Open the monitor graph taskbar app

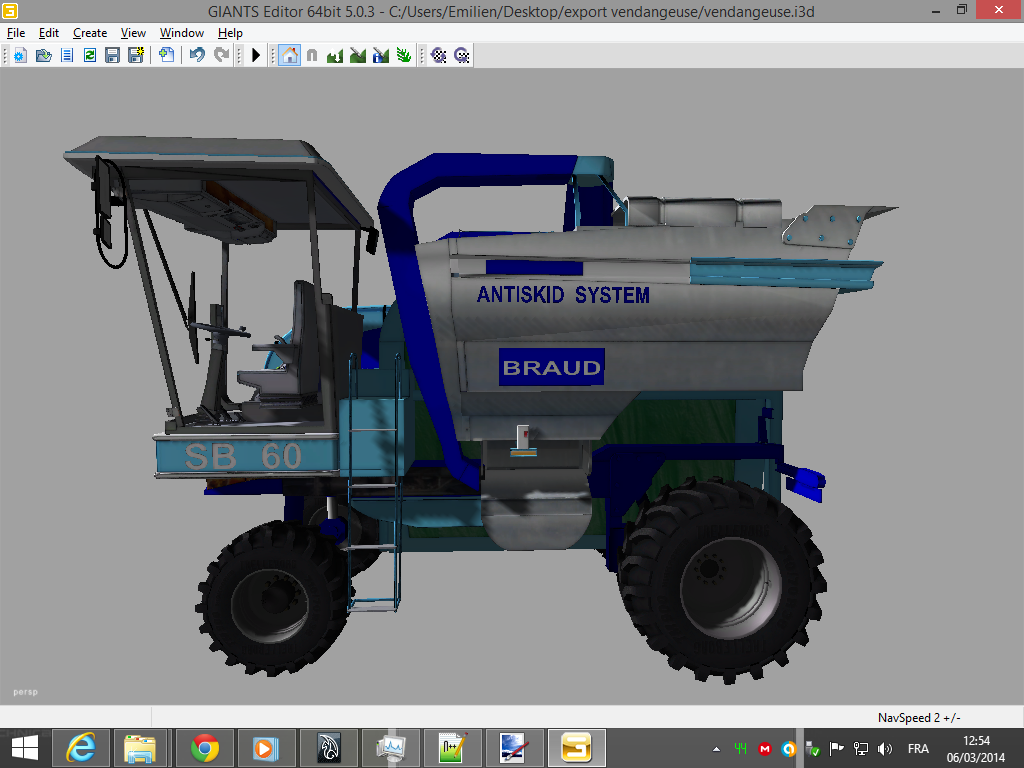pos(391,748)
